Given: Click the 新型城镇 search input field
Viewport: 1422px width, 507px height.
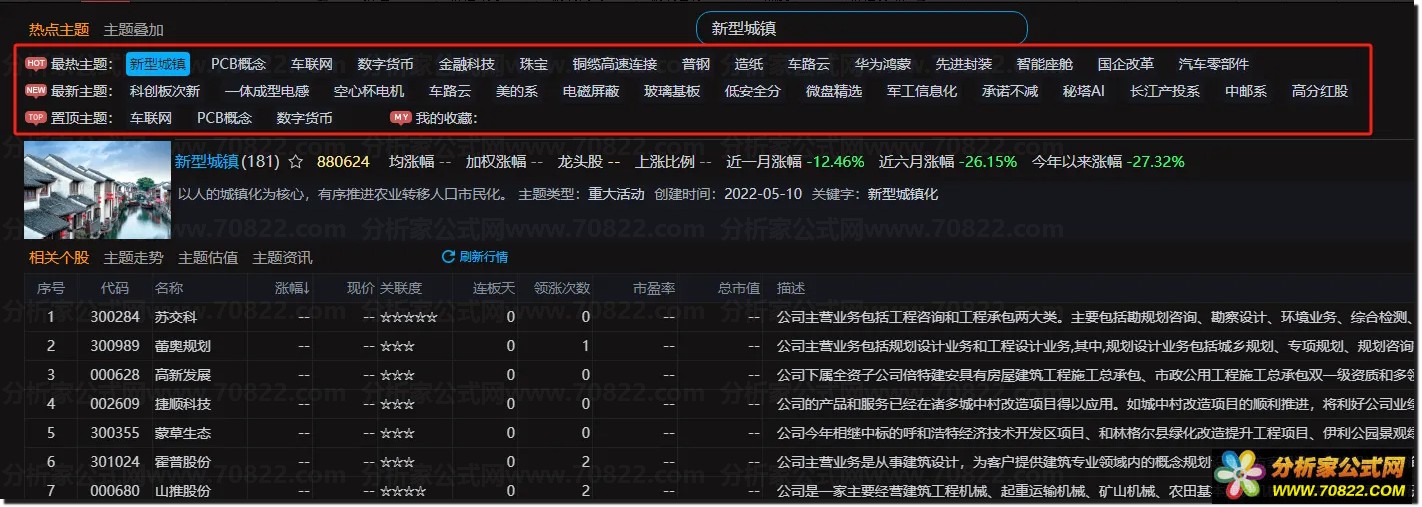Looking at the screenshot, I should (862, 28).
